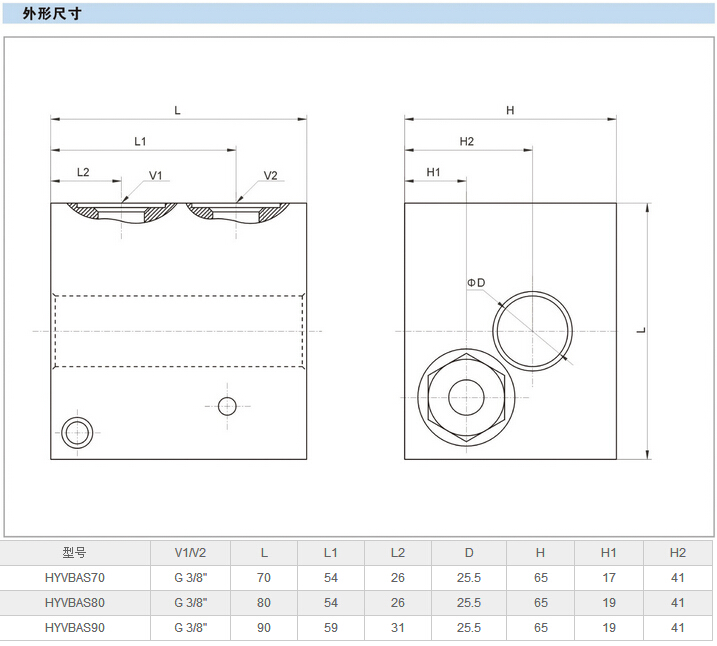Click the double-ring hole at bottom-left of front view
This screenshot has width=717, height=646.
coord(77,433)
